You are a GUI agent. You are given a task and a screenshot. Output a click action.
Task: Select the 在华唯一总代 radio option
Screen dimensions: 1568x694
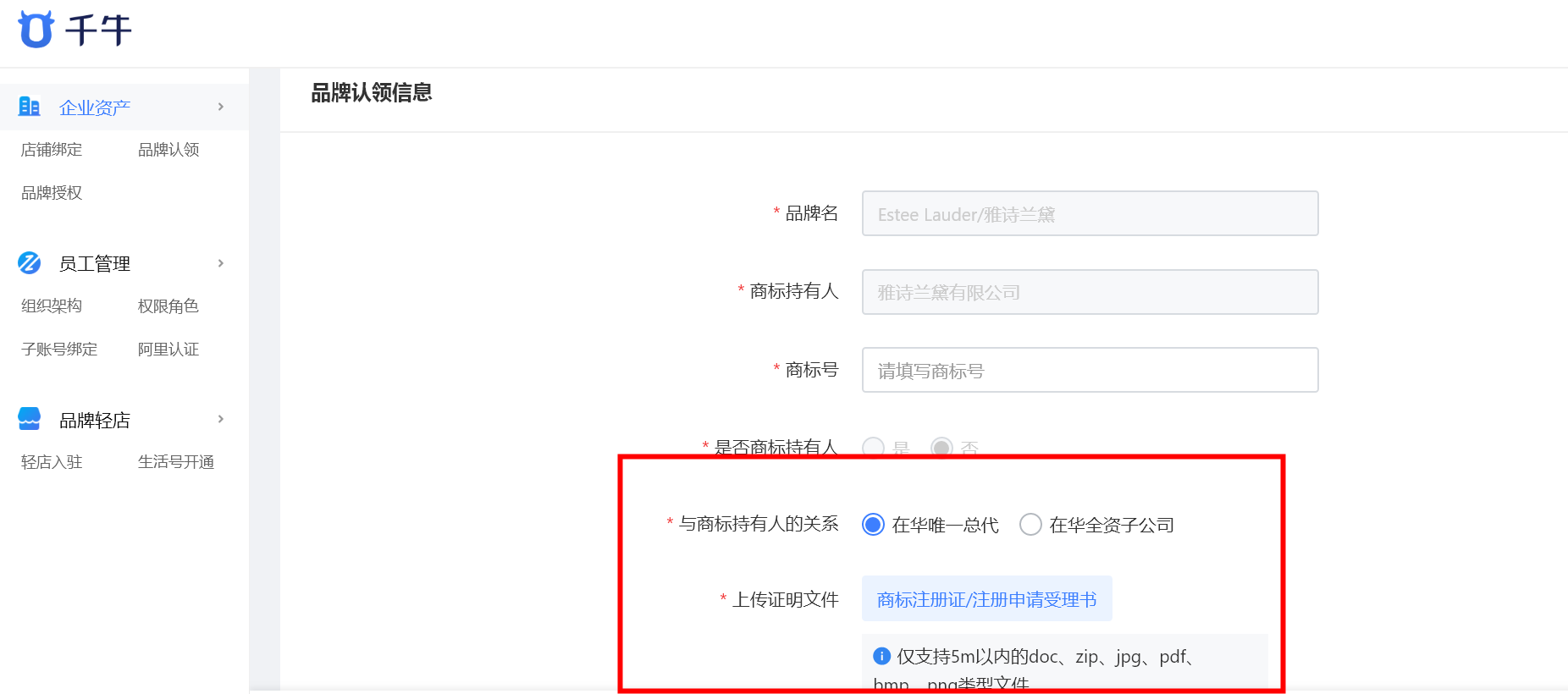pos(873,525)
